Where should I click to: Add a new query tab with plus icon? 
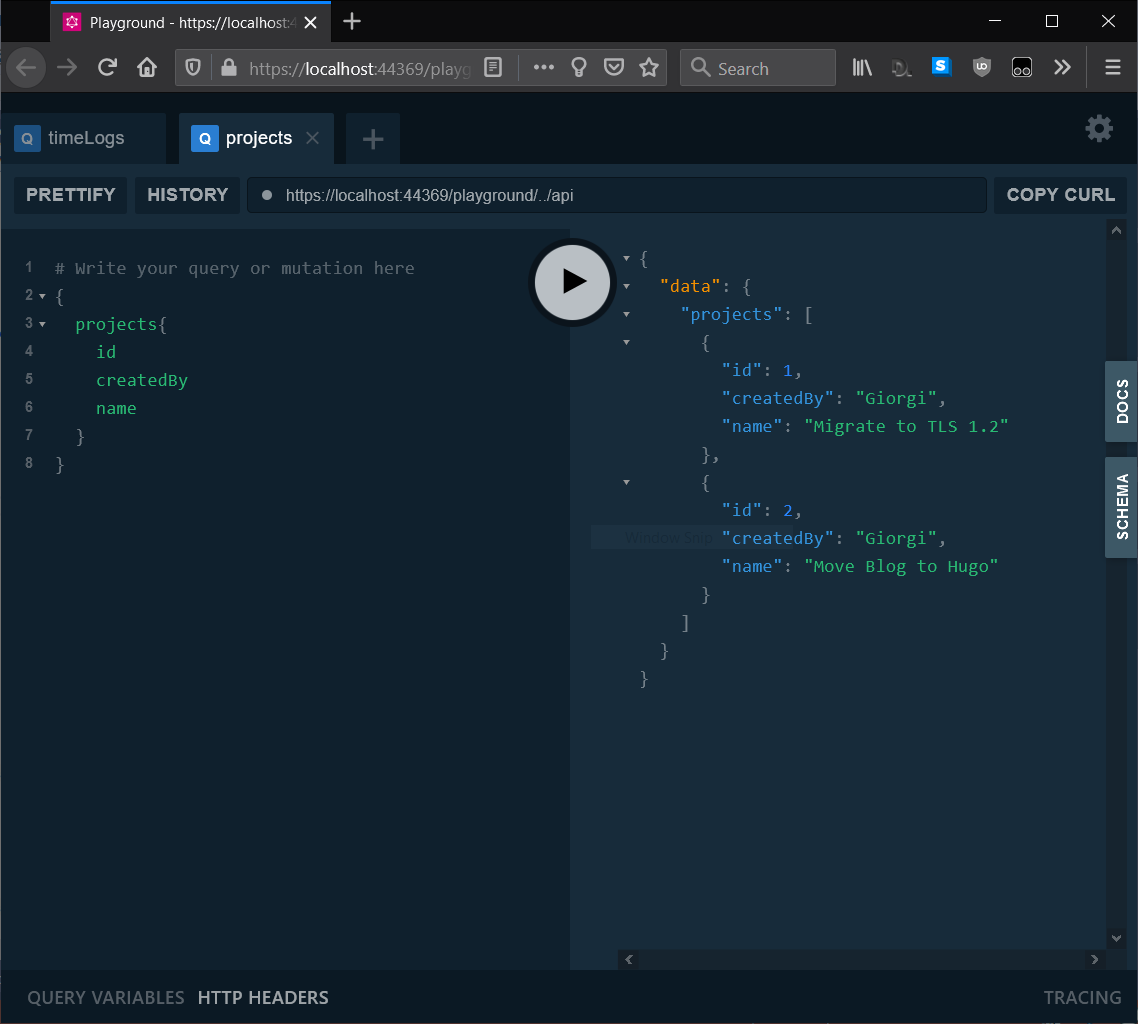[373, 140]
